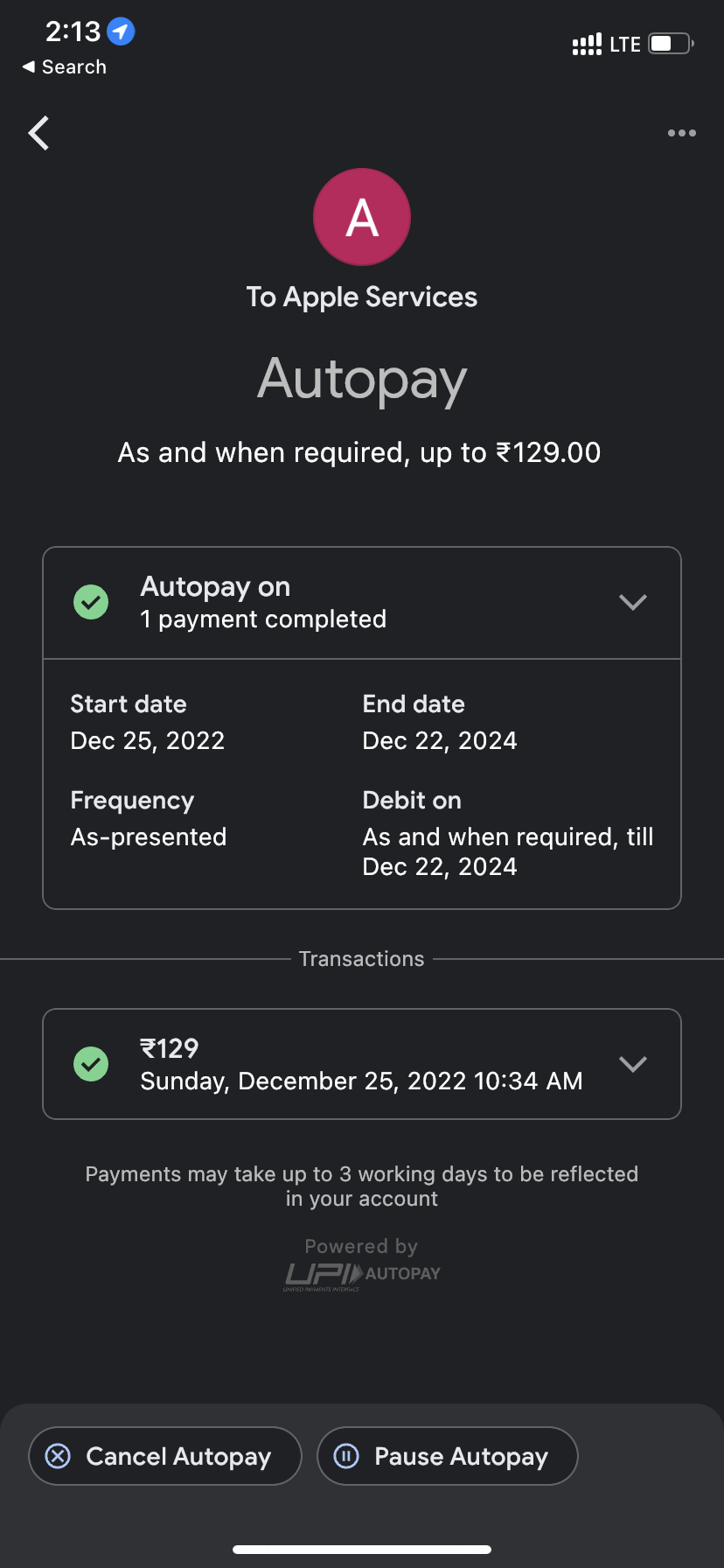Tap the To Apple Services title
The image size is (724, 1568).
pyautogui.click(x=362, y=297)
